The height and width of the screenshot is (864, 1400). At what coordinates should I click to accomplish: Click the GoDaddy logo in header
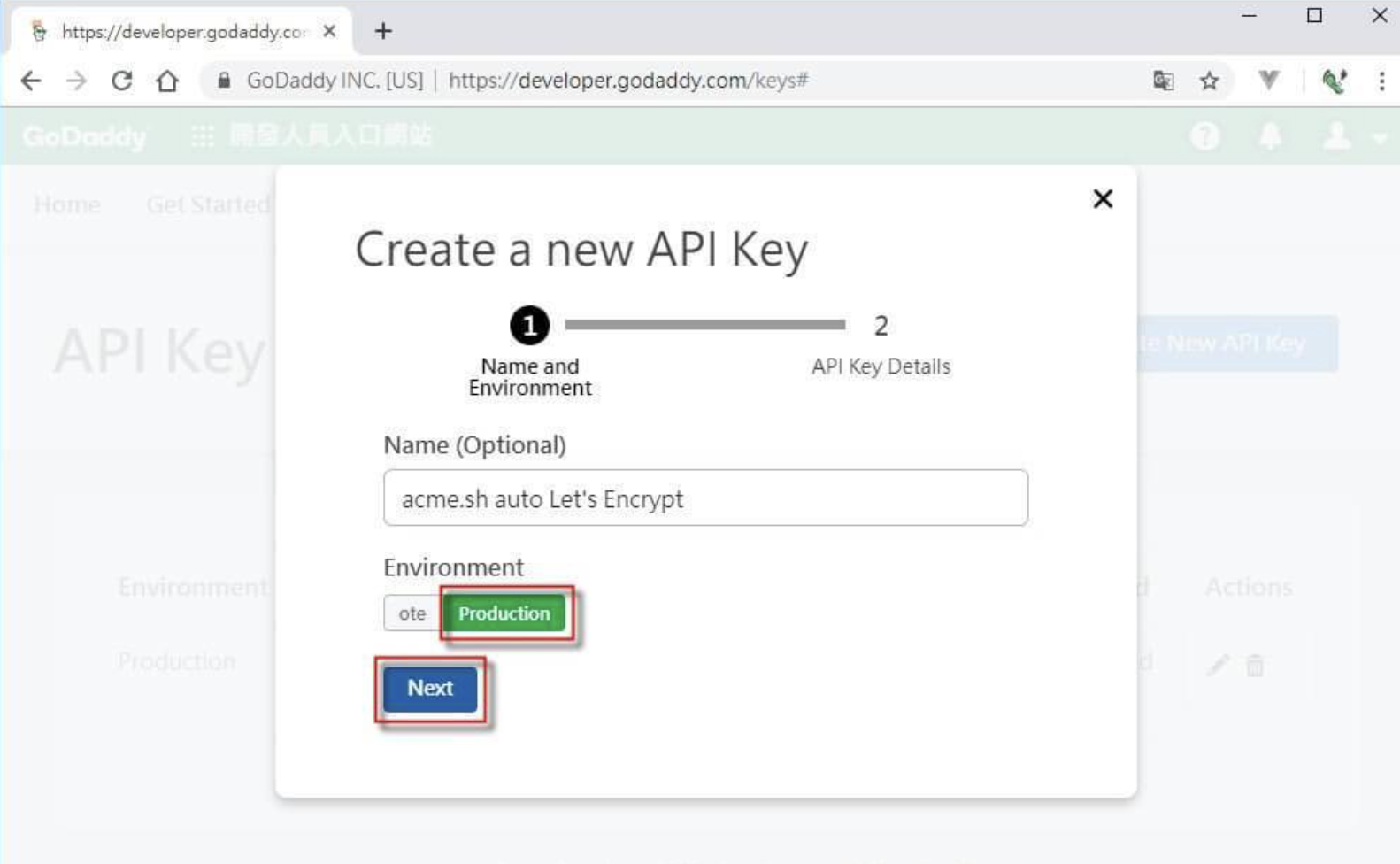click(85, 136)
